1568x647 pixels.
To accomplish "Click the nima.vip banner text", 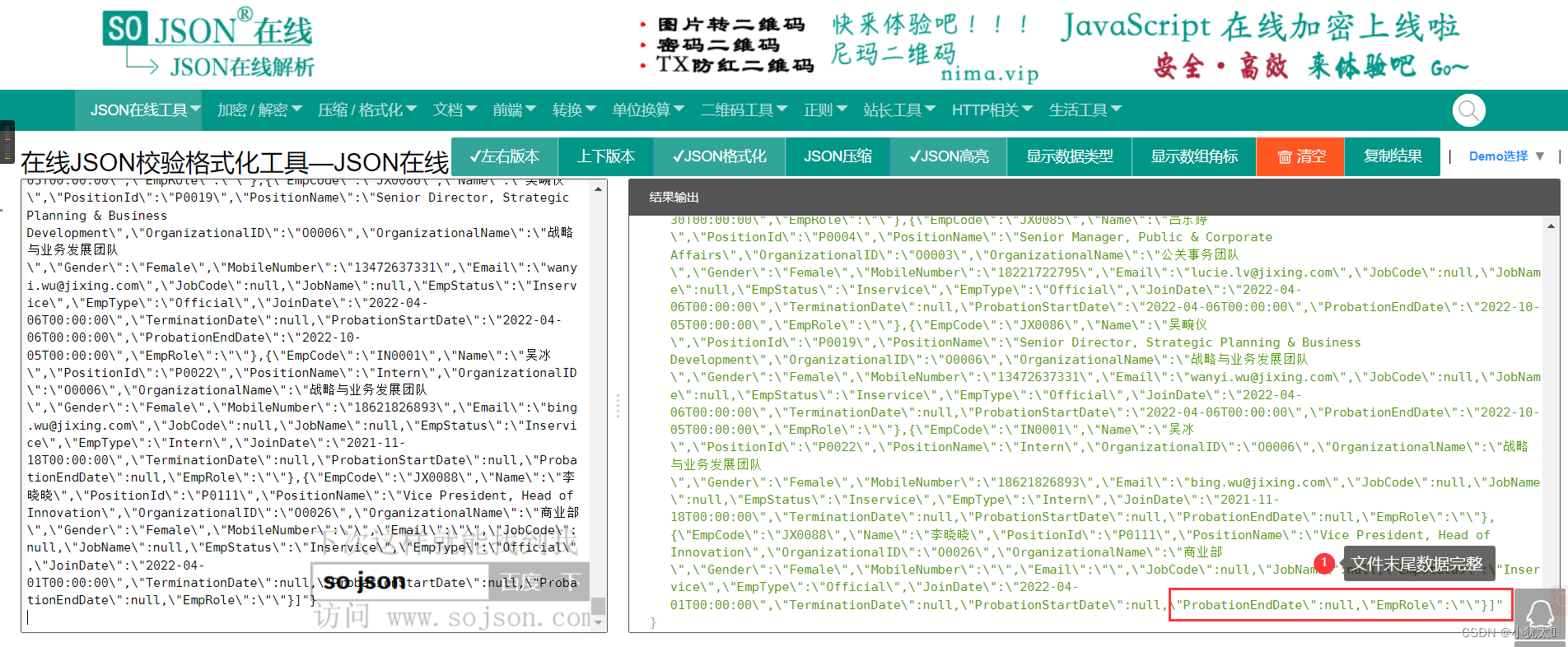I will pyautogui.click(x=990, y=74).
